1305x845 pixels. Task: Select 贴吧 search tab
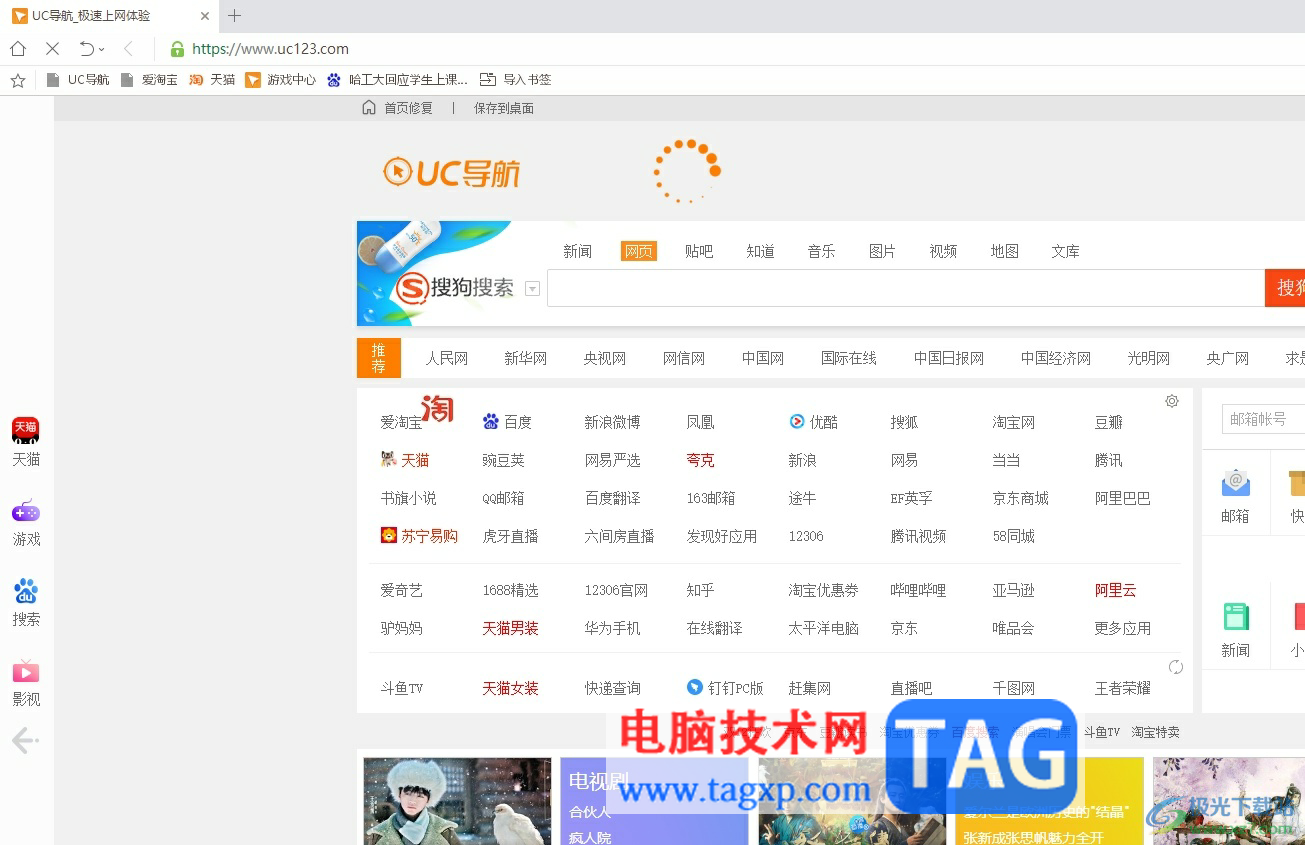tap(699, 251)
